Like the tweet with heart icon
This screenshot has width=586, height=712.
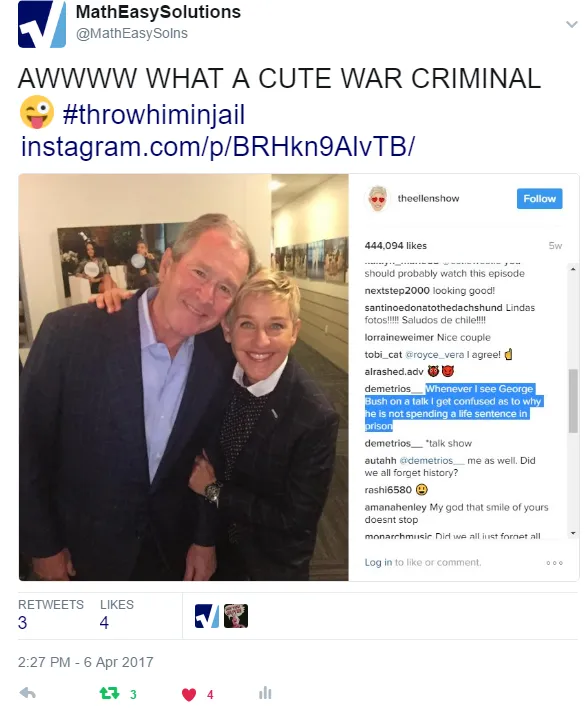(189, 694)
